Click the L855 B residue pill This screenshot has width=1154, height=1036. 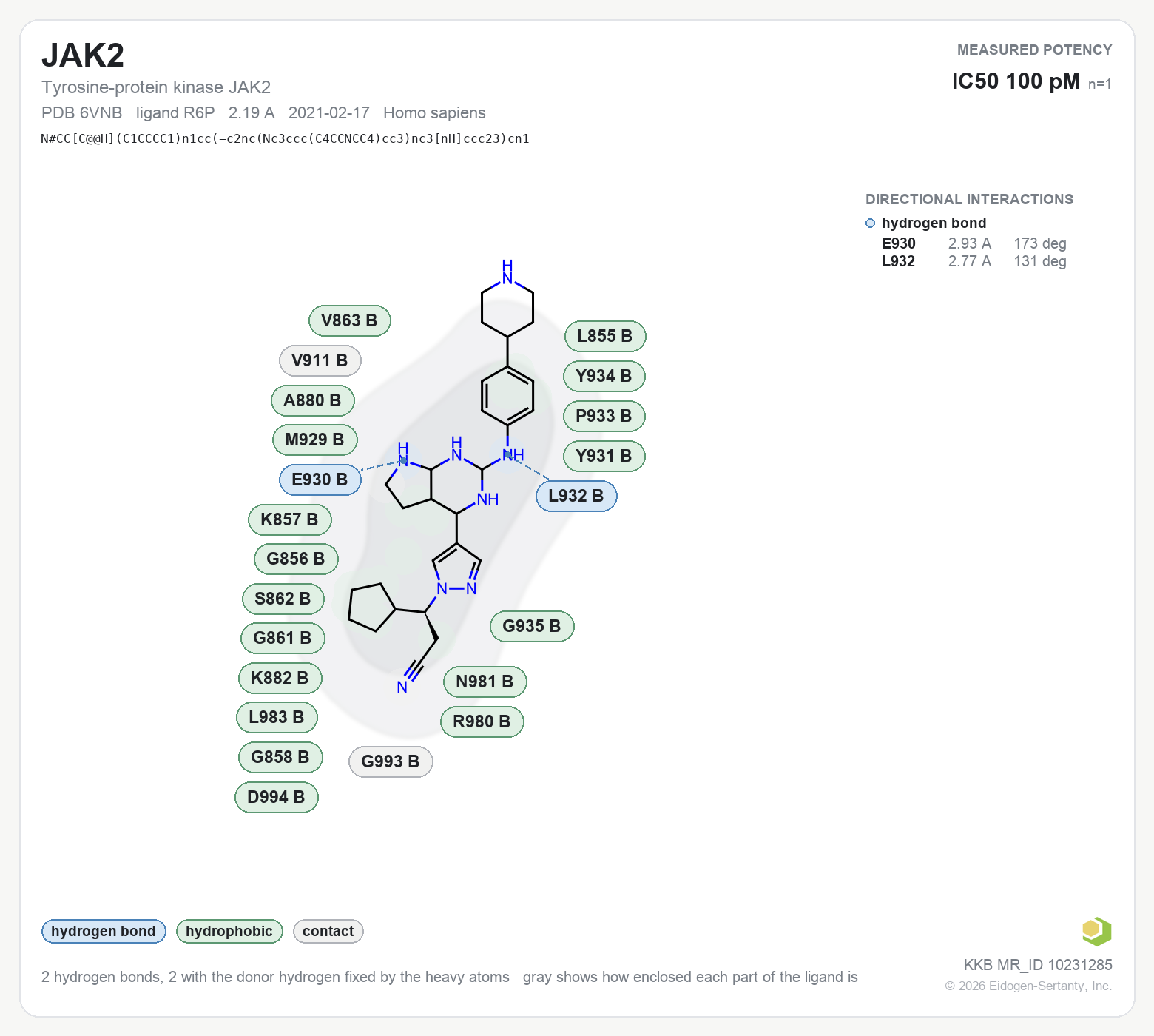606,336
